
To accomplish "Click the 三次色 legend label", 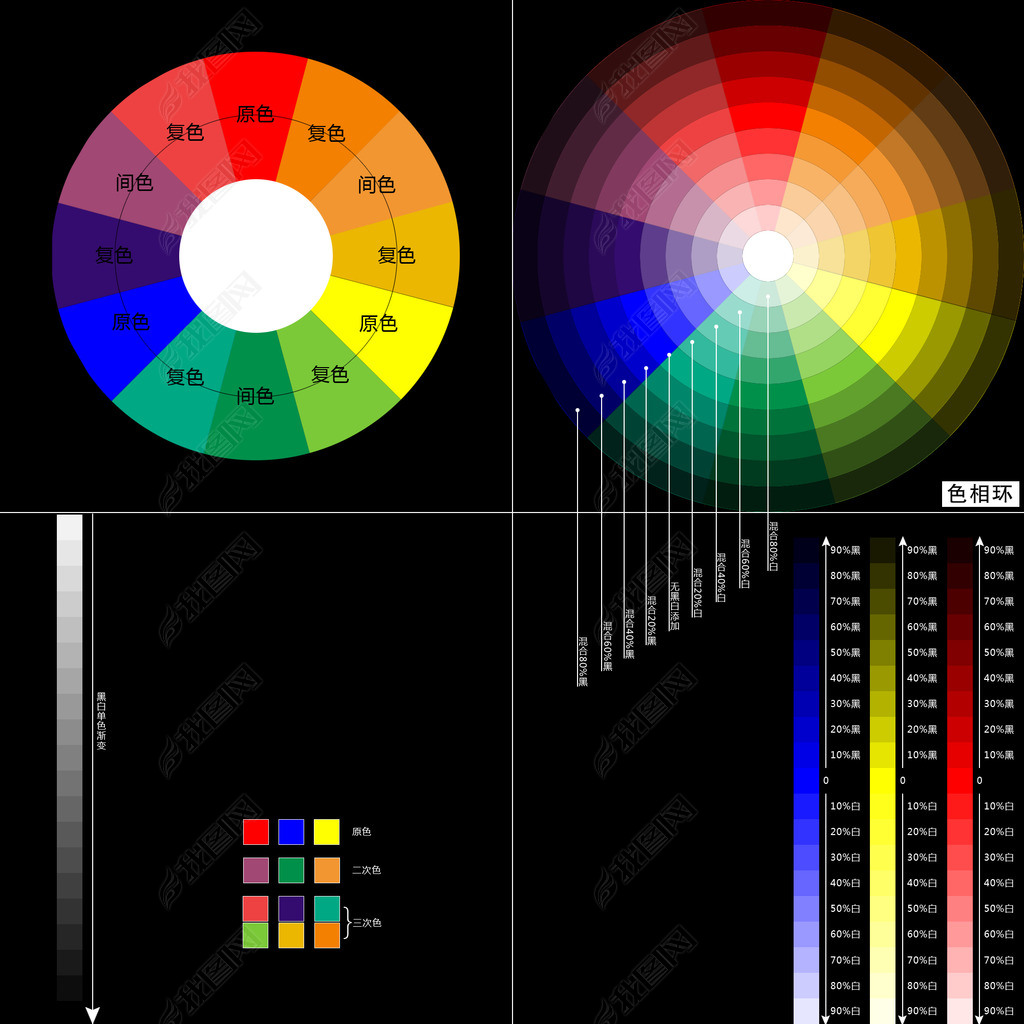I will 367,923.
